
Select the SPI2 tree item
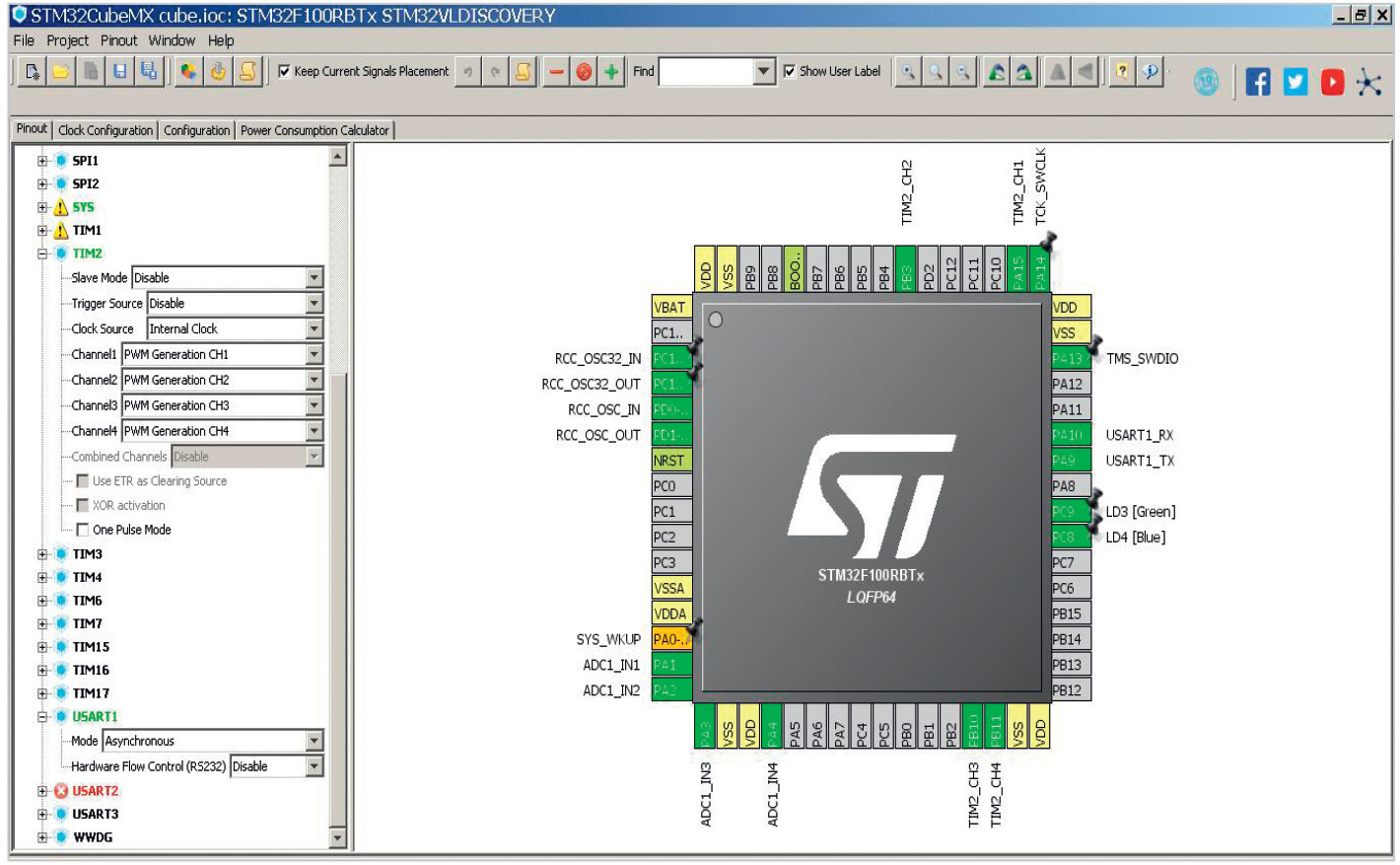click(86, 184)
